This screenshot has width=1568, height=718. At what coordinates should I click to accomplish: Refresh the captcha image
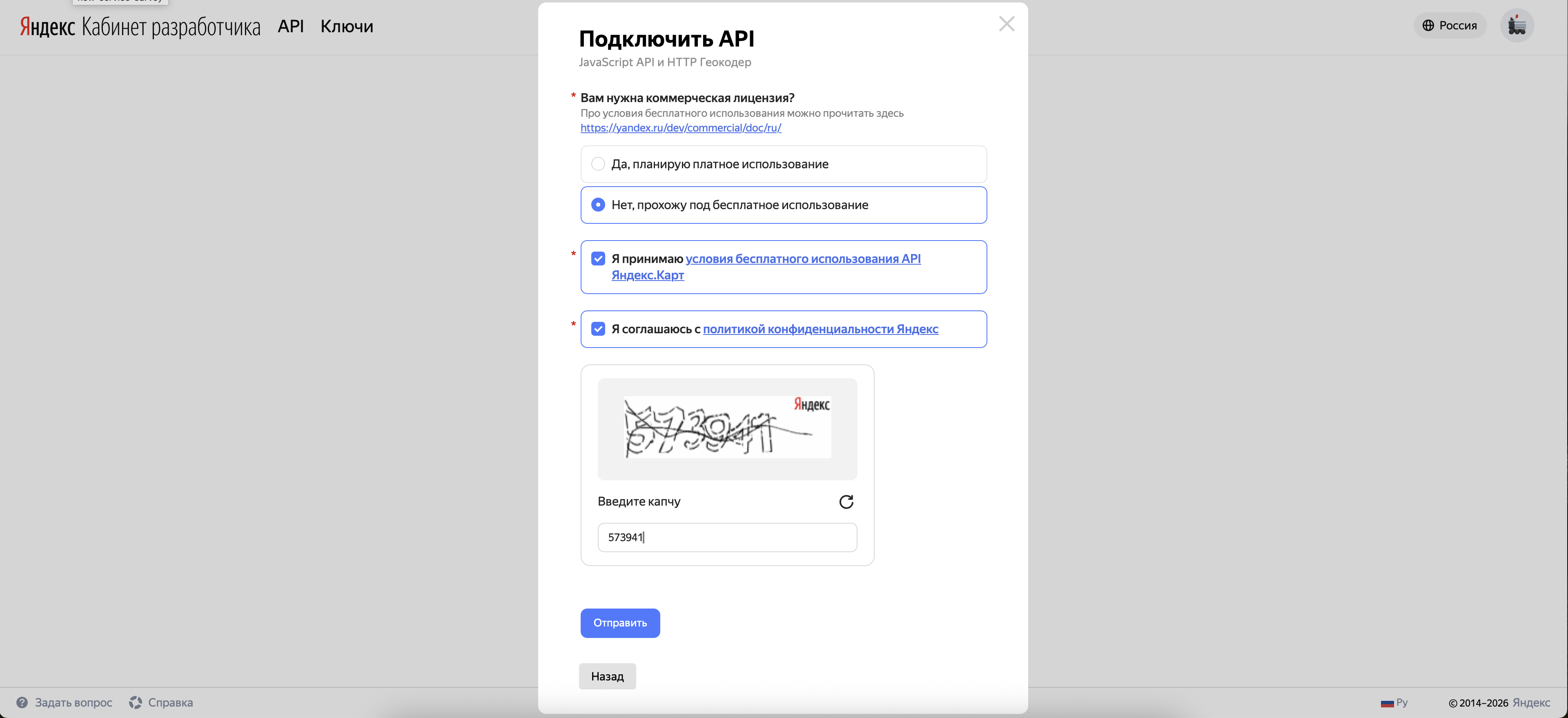pos(846,501)
